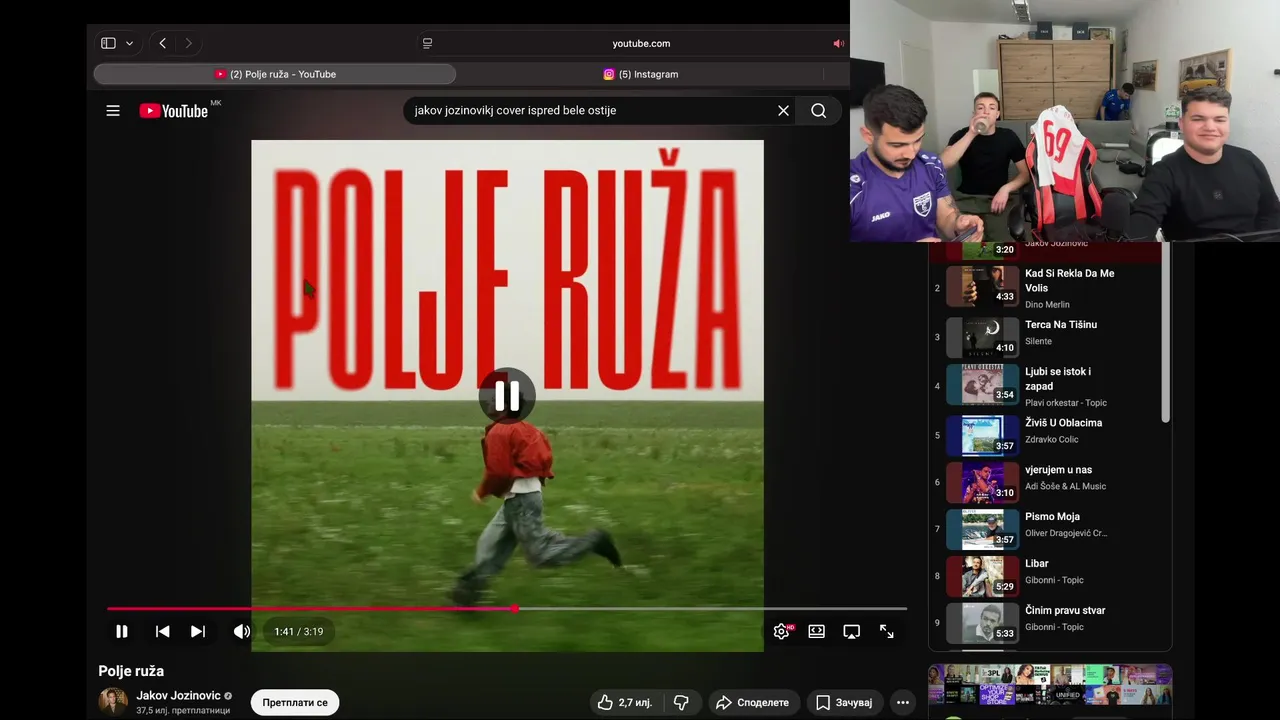The height and width of the screenshot is (720, 1280).
Task: Share the video via Споделете
Action: (x=753, y=703)
